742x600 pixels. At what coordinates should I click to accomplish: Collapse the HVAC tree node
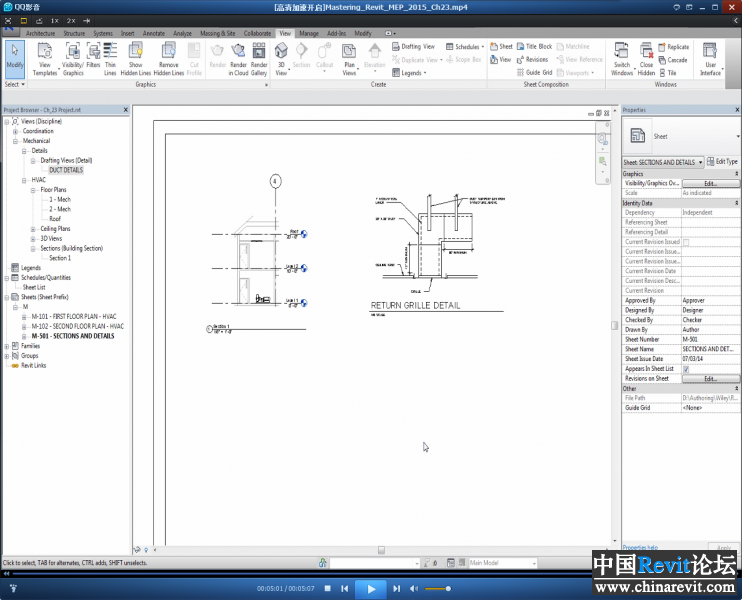pyautogui.click(x=24, y=180)
